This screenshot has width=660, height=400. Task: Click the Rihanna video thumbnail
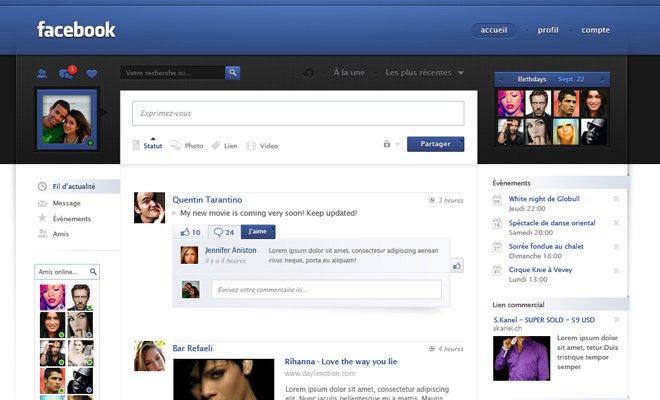(x=224, y=379)
